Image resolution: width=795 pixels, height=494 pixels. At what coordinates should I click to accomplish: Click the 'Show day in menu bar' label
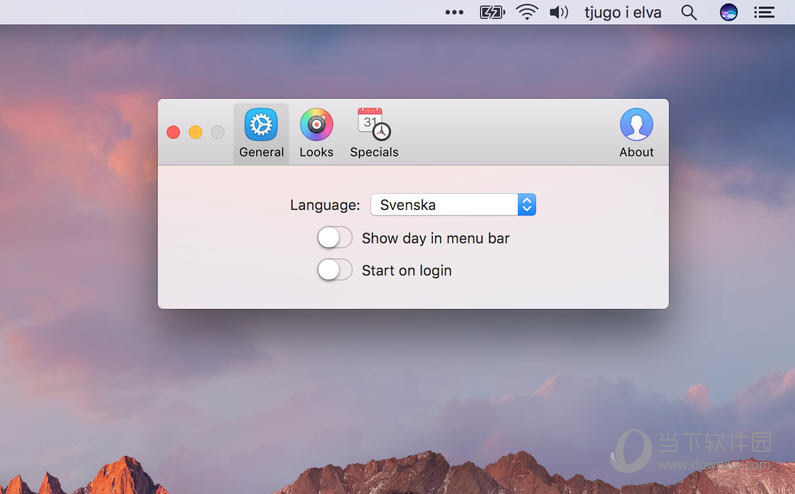tap(436, 238)
